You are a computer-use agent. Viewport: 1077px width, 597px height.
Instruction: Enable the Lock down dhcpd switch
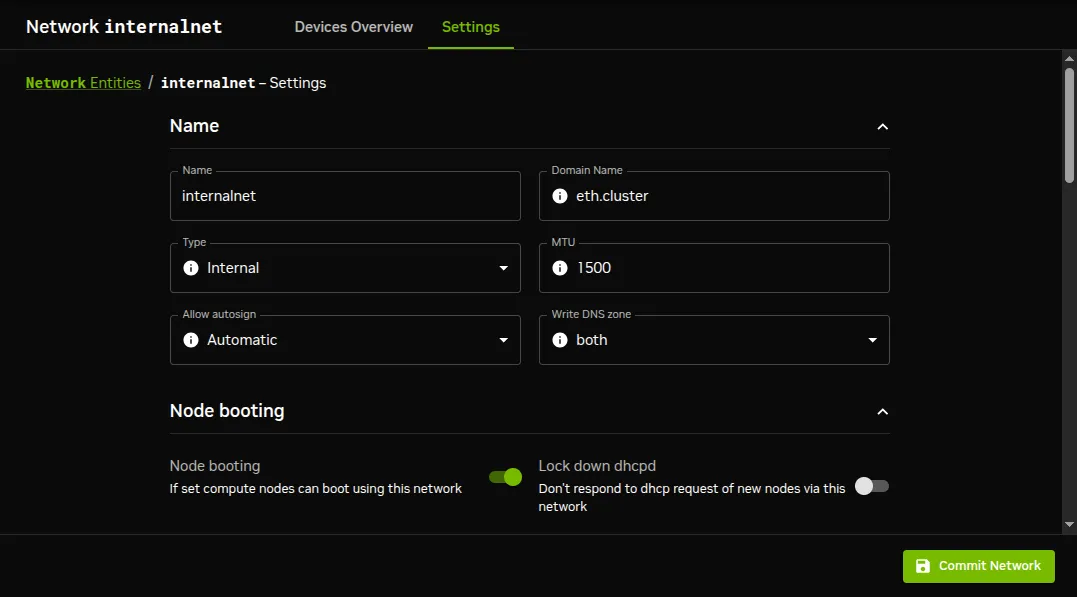point(872,486)
